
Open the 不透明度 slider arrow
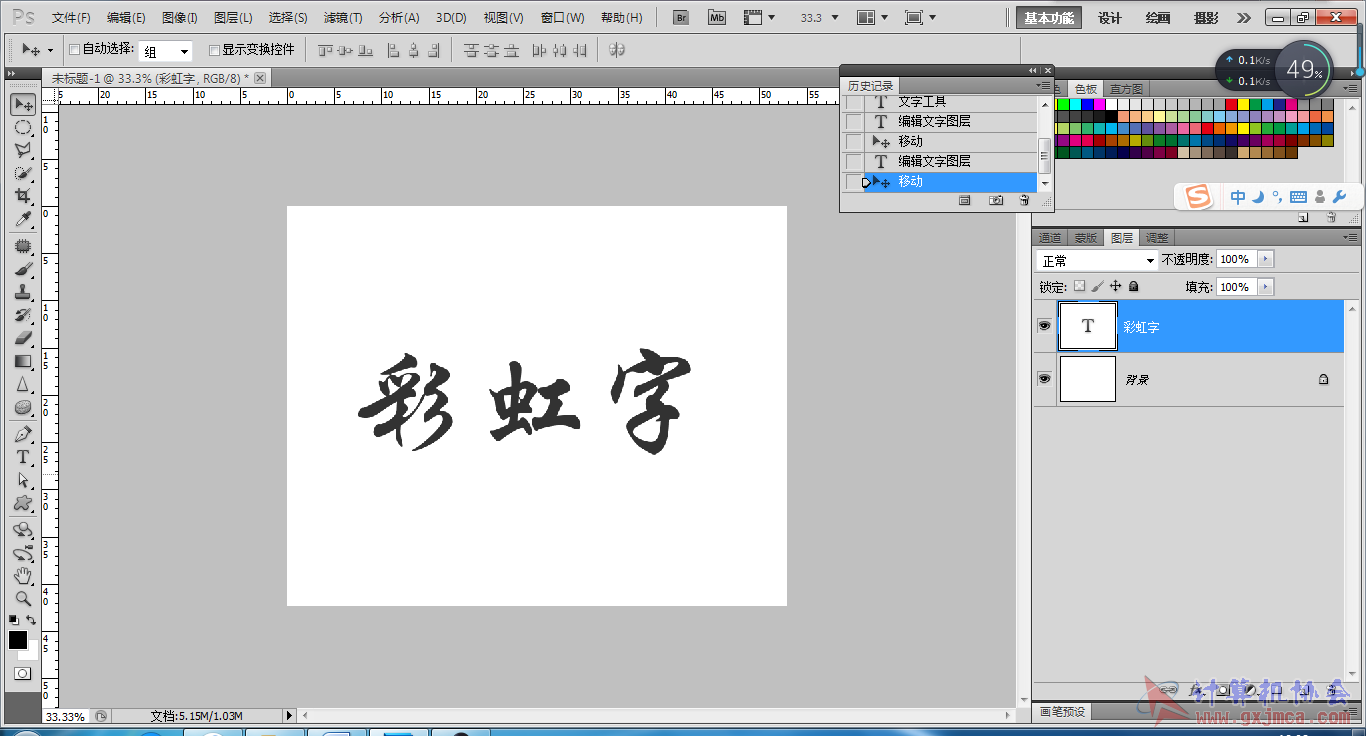pos(1266,259)
